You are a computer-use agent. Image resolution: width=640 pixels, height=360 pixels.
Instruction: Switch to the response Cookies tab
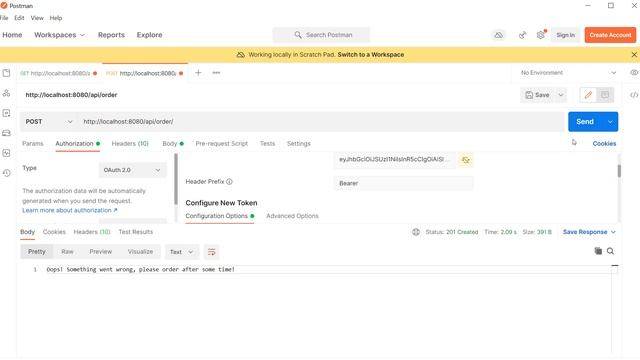point(54,232)
